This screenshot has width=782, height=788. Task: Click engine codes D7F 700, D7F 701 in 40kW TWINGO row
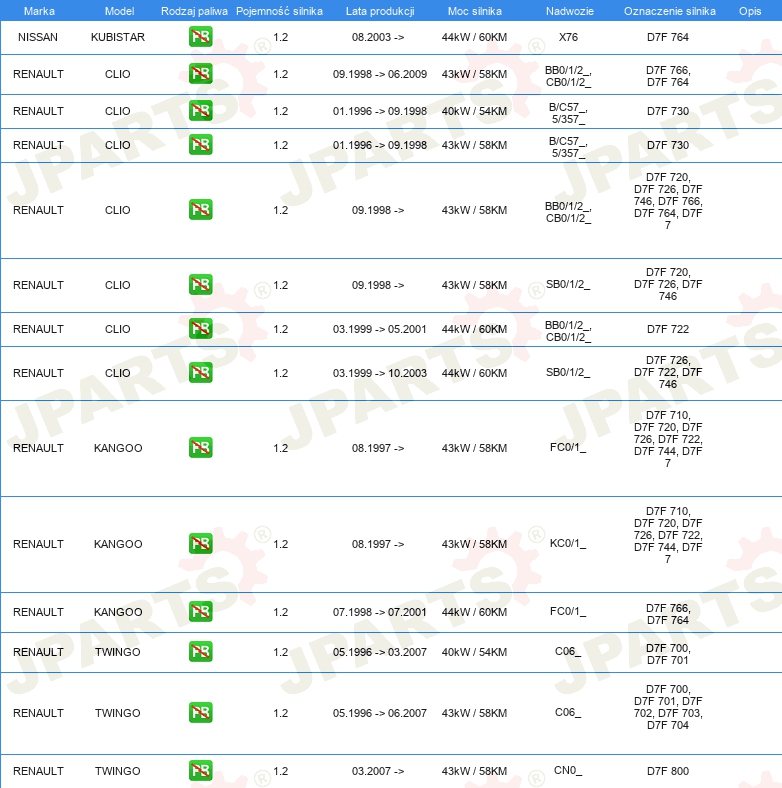tap(668, 654)
